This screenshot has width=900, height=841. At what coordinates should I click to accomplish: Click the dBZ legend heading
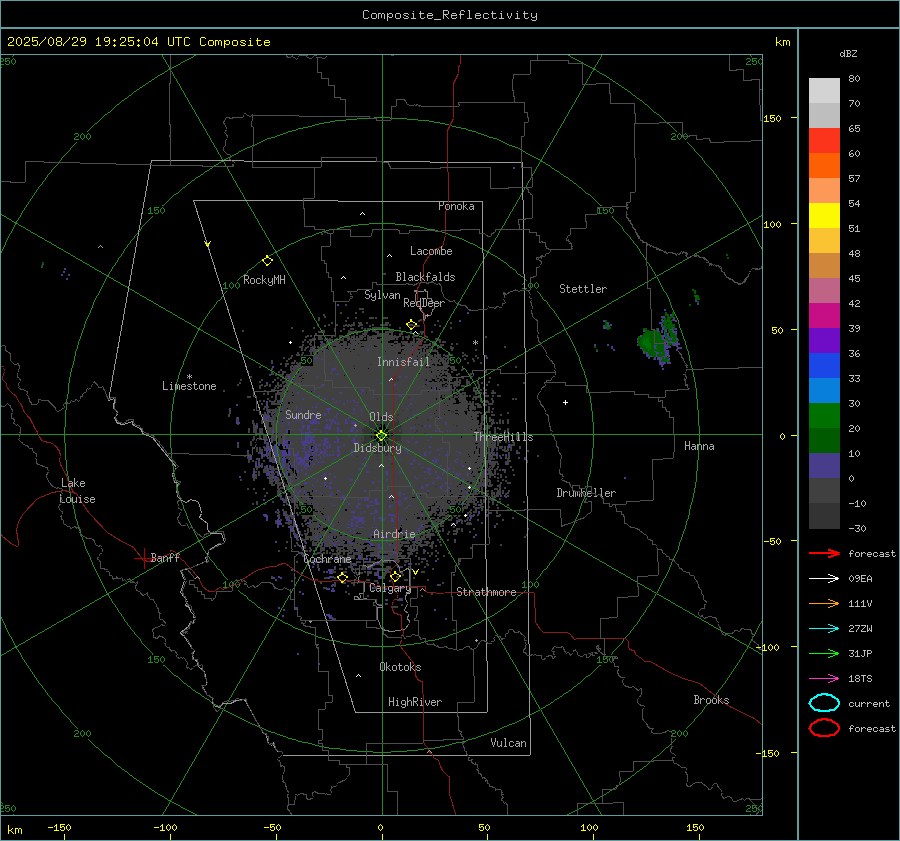tap(848, 53)
